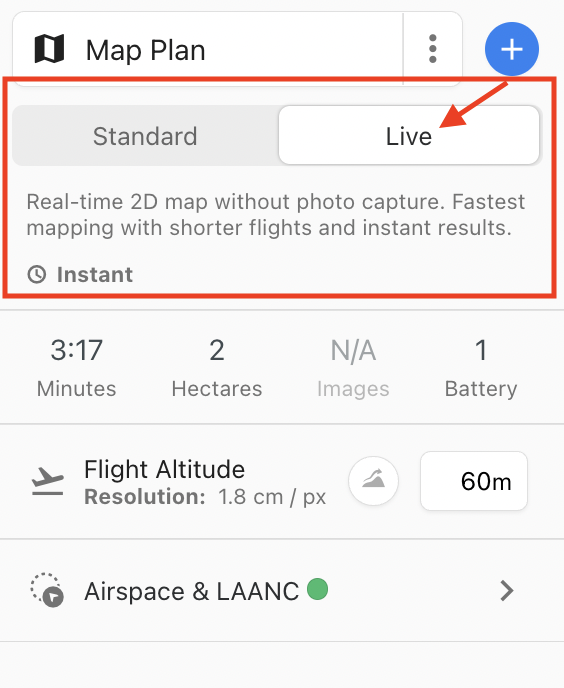Click the 60m flight altitude field
Viewport: 564px width, 688px height.
474,481
